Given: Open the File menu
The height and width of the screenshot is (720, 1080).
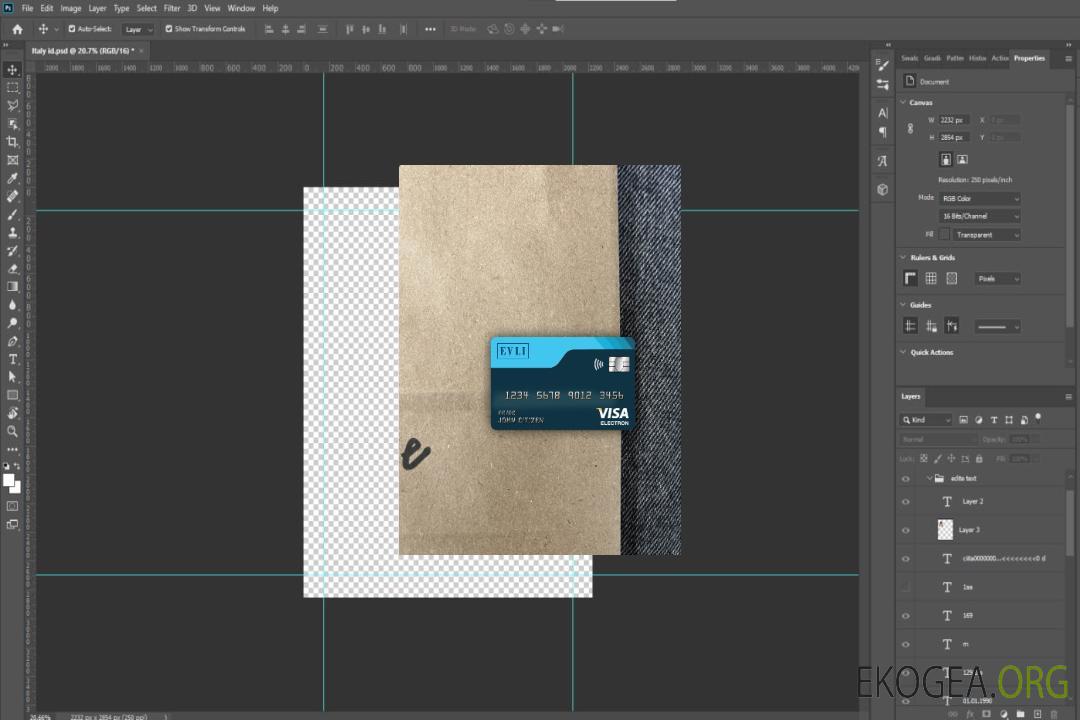Looking at the screenshot, I should (x=27, y=8).
